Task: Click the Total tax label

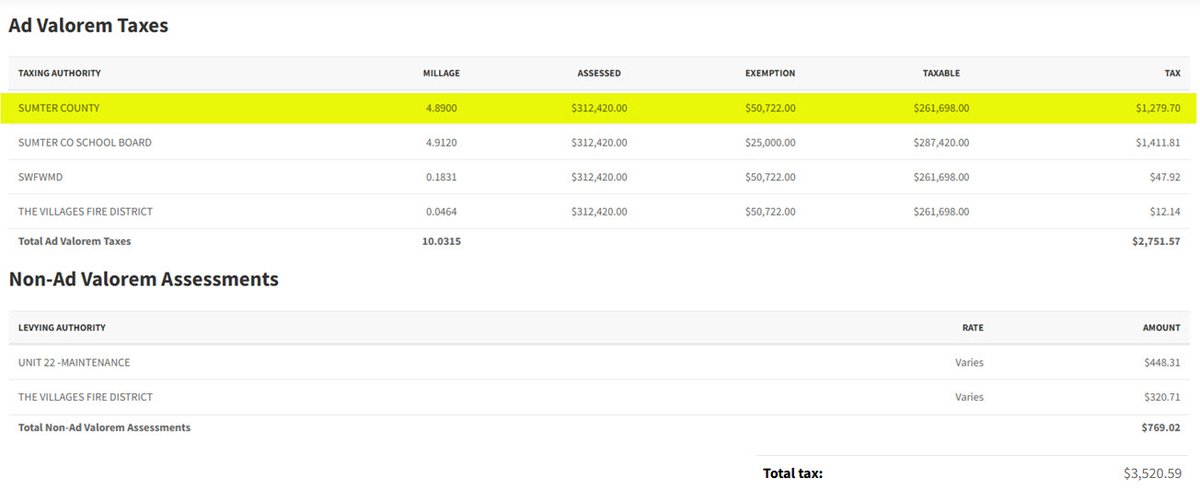Action: pos(793,473)
